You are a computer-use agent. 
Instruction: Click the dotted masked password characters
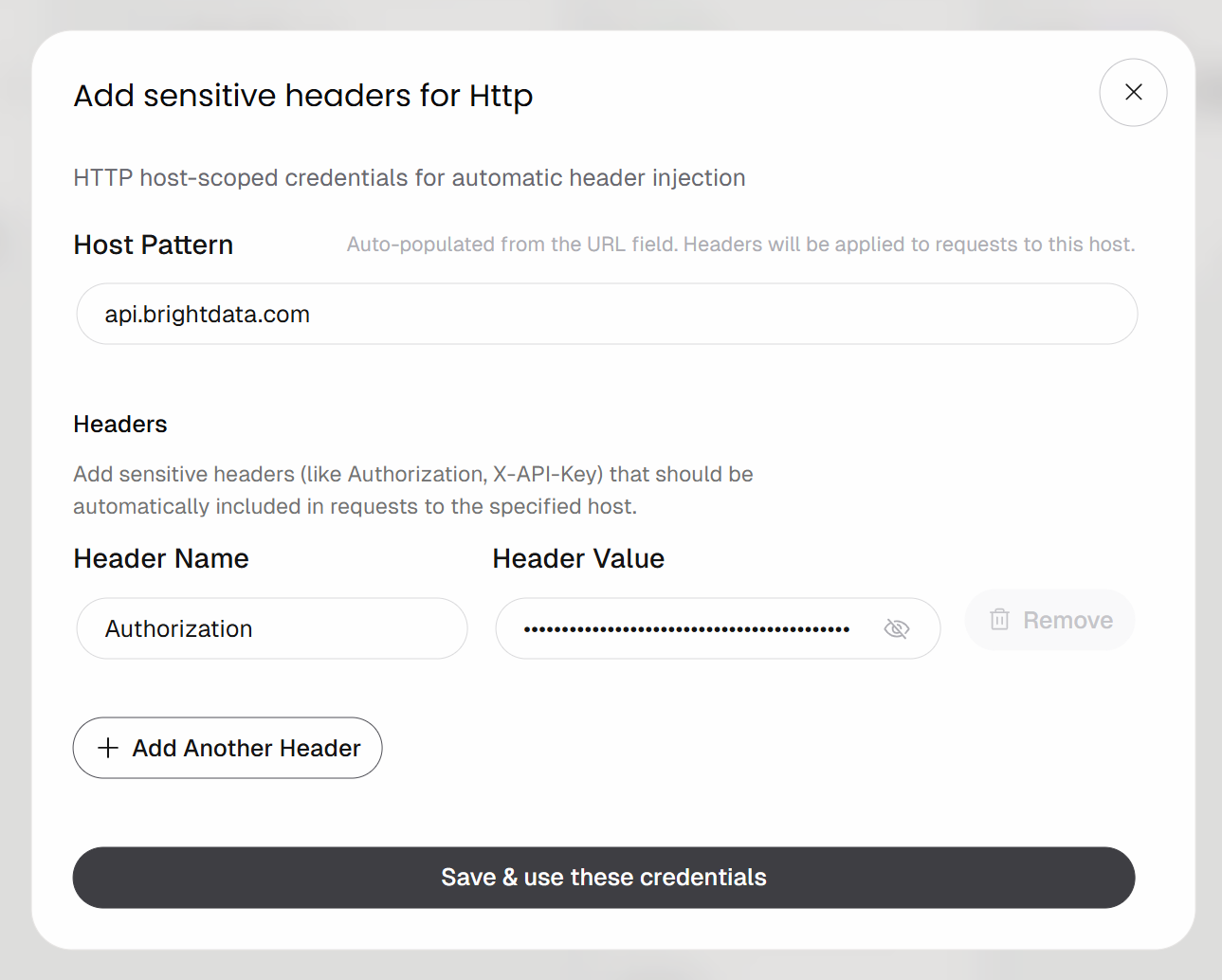tap(686, 629)
